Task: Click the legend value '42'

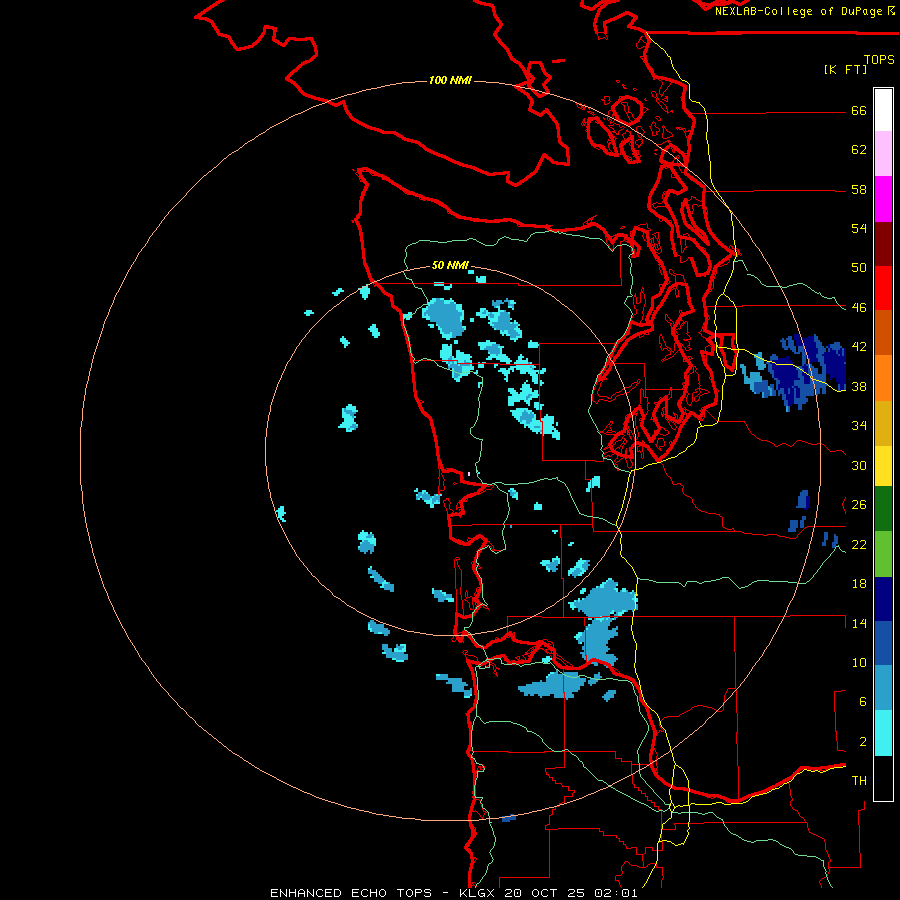Action: pyautogui.click(x=859, y=347)
